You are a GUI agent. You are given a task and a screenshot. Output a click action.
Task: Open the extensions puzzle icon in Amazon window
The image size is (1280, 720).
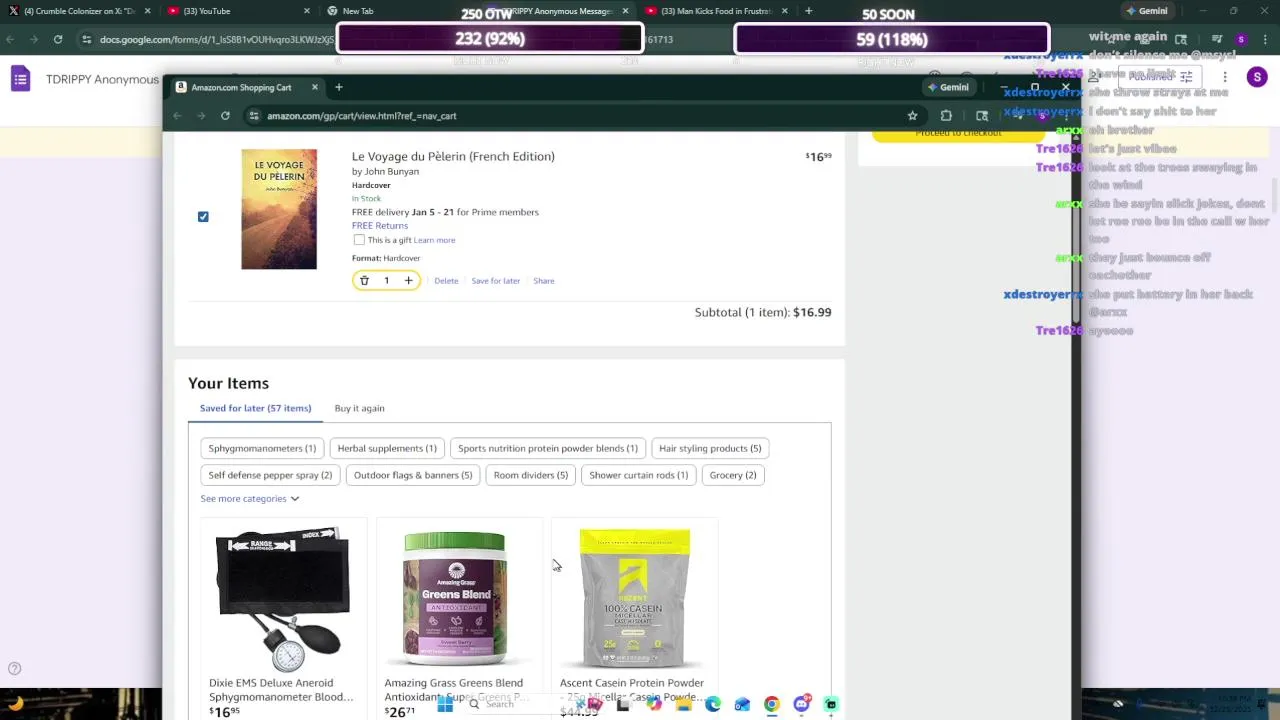coord(946,116)
